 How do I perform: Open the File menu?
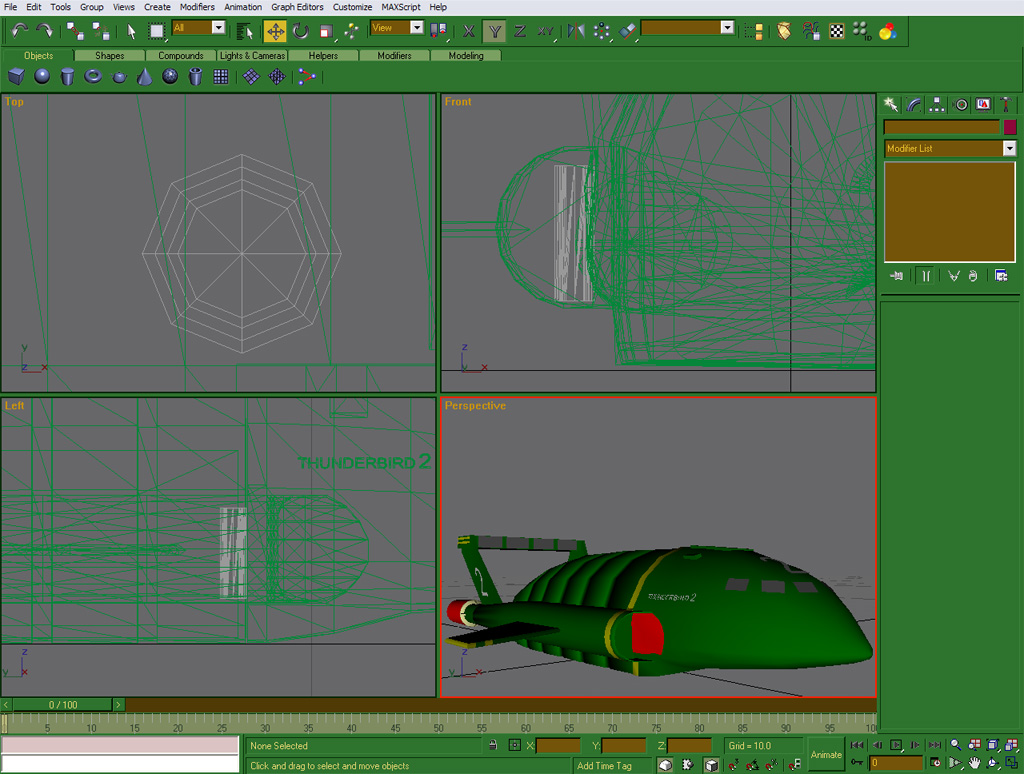click(10, 7)
